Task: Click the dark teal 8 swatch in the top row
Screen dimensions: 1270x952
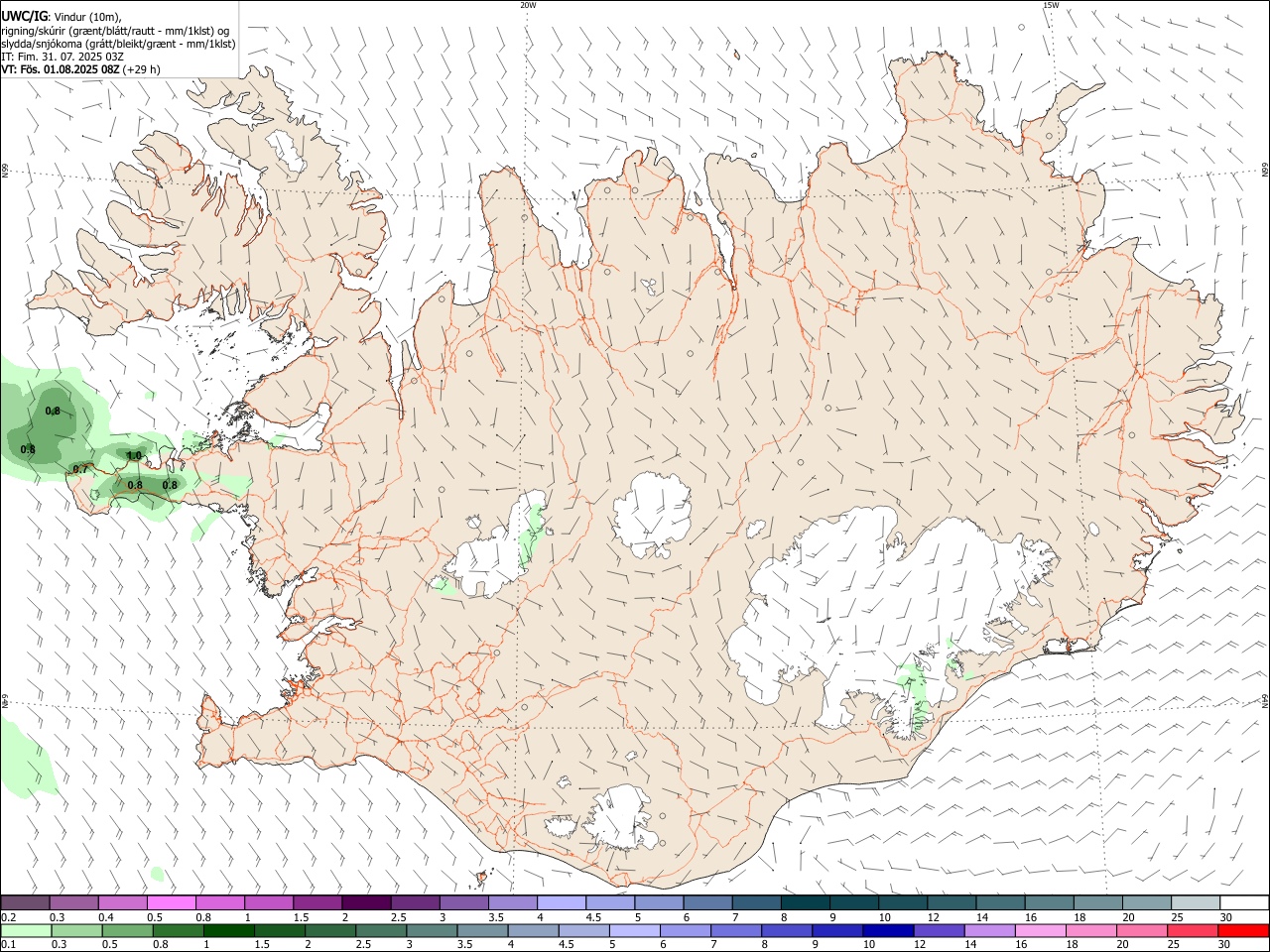Action: pos(806,902)
